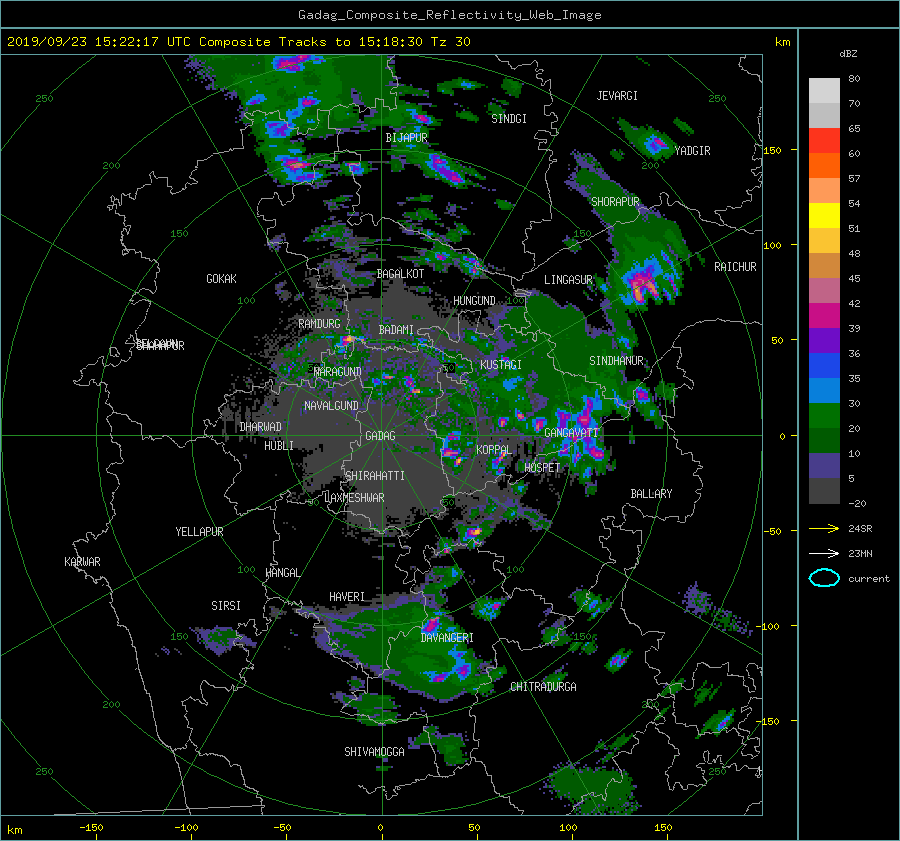The height and width of the screenshot is (841, 900).
Task: Click the LAXMESHWAR city label
Action: coord(354,498)
